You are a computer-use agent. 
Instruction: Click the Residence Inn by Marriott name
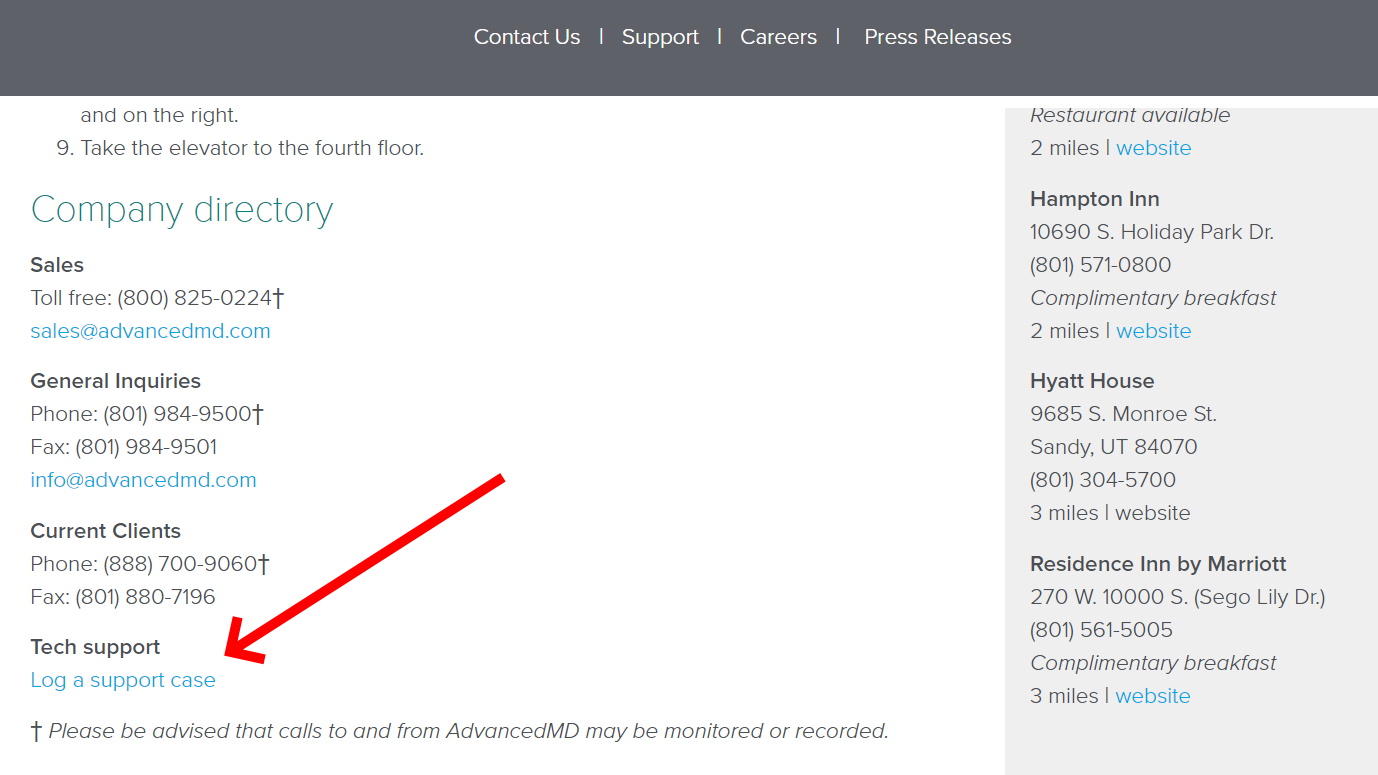(x=1158, y=564)
